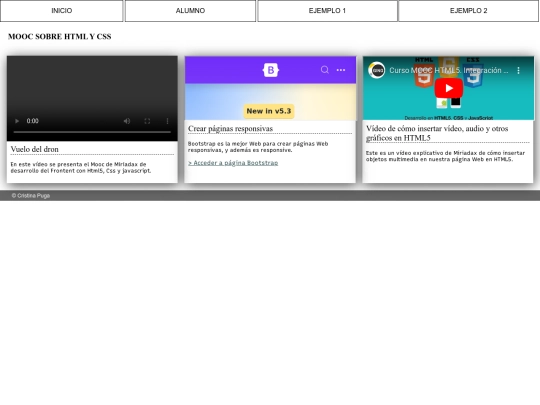Open the Bootstrap three-dots menu
Viewport: 540px width, 405px height.
[341, 70]
